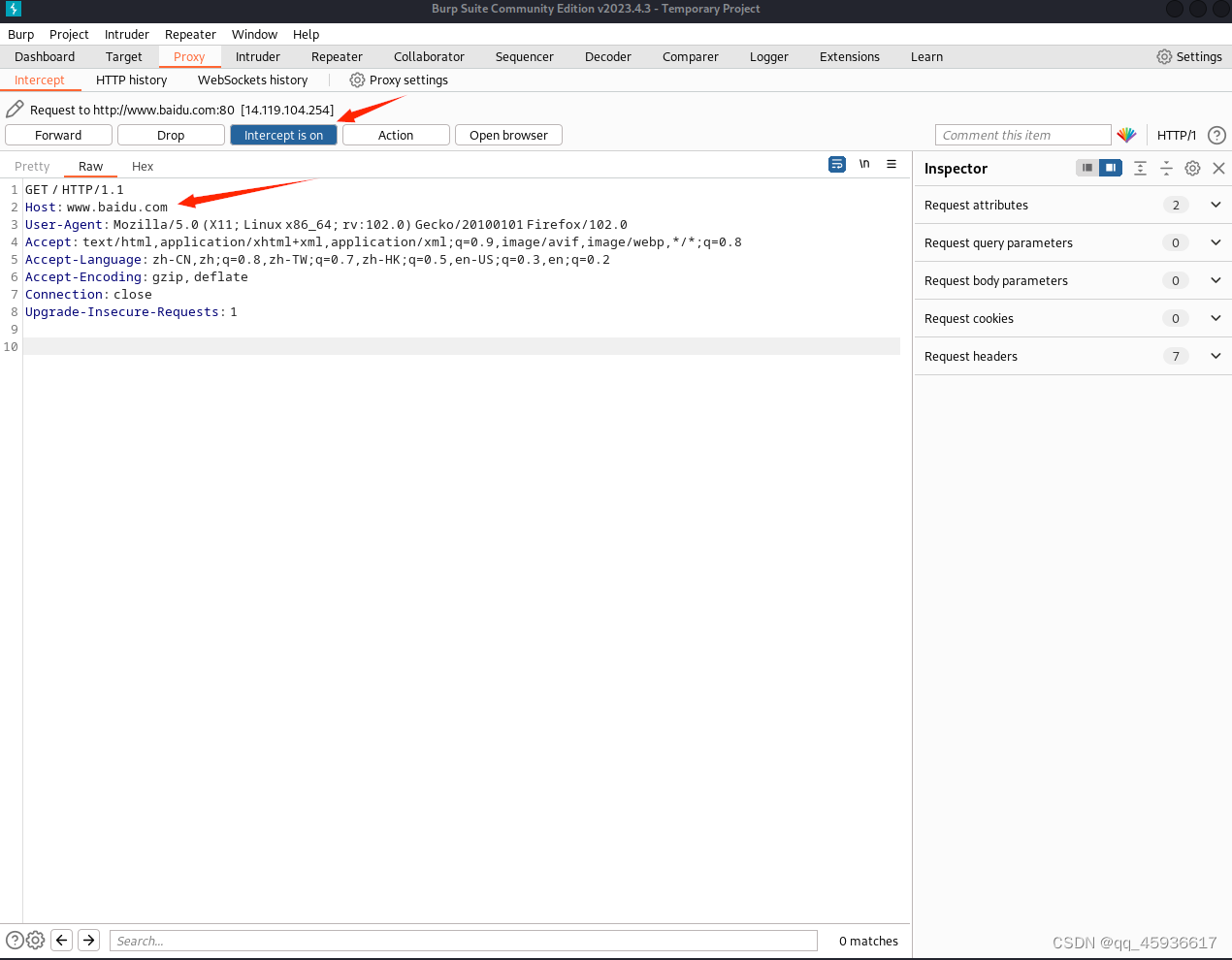Open the Action dropdown button

click(396, 136)
